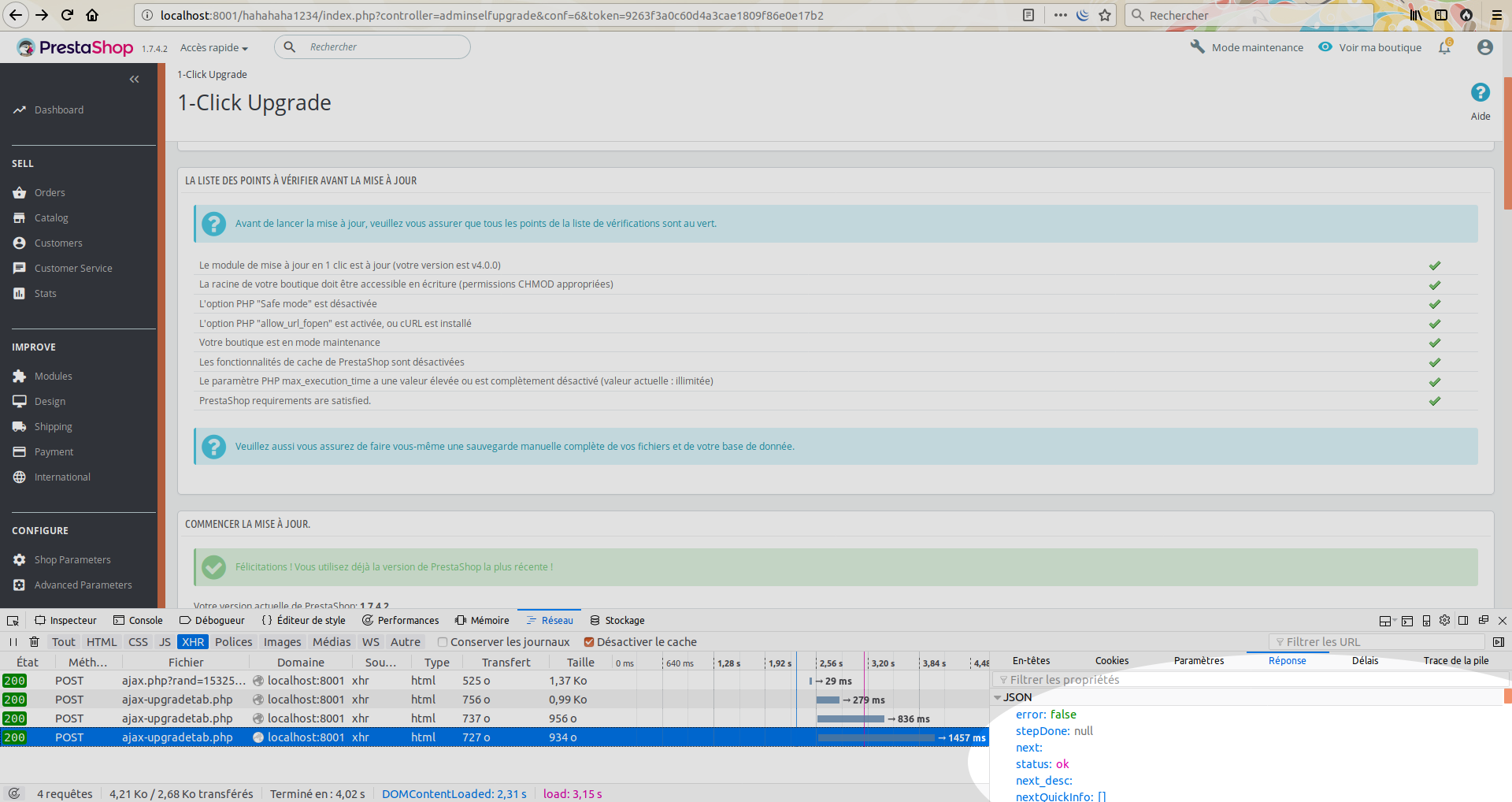Switch to the Inspecteur devtools tab

[x=65, y=620]
